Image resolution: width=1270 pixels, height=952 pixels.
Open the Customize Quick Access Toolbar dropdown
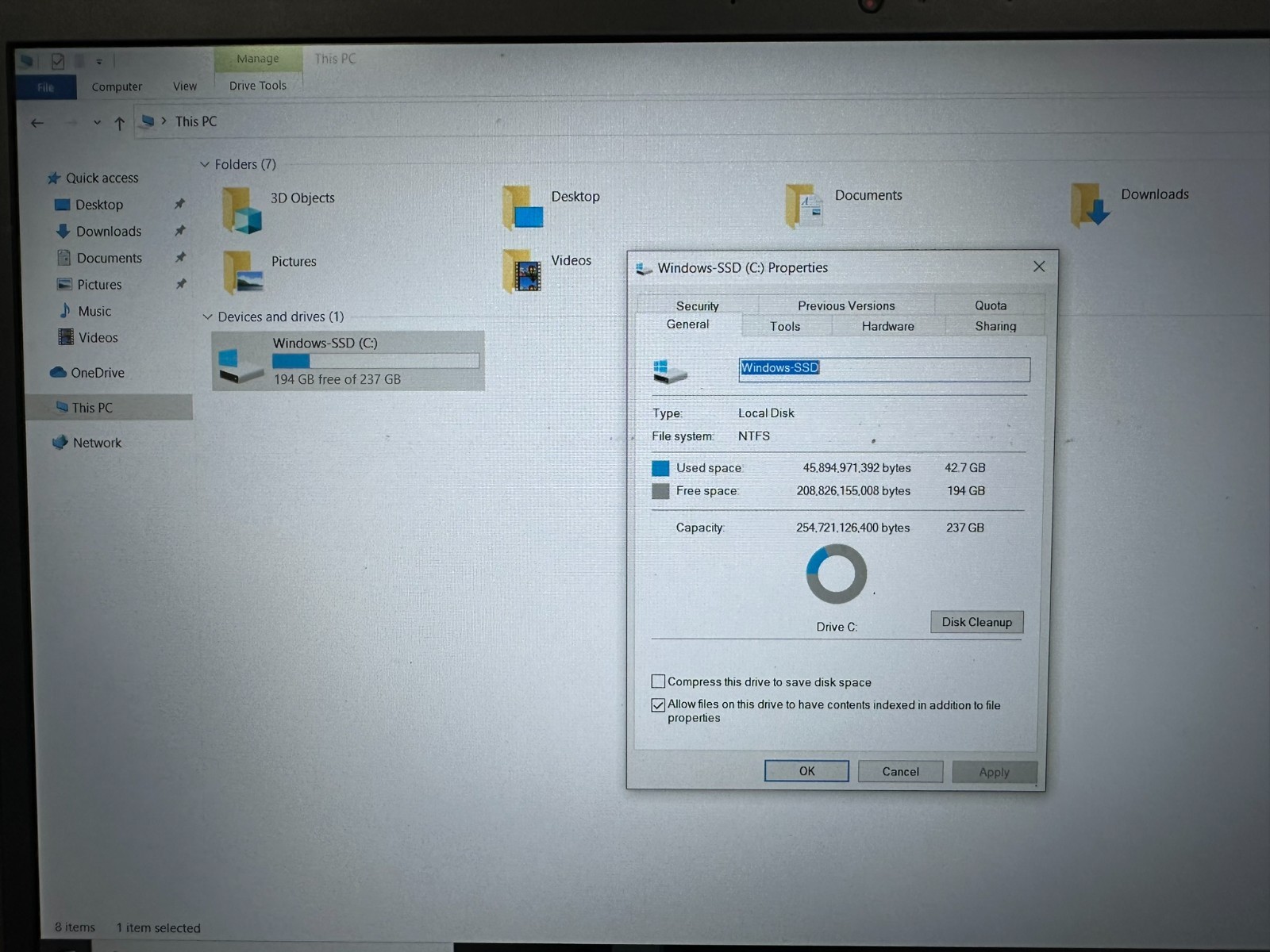(x=99, y=61)
